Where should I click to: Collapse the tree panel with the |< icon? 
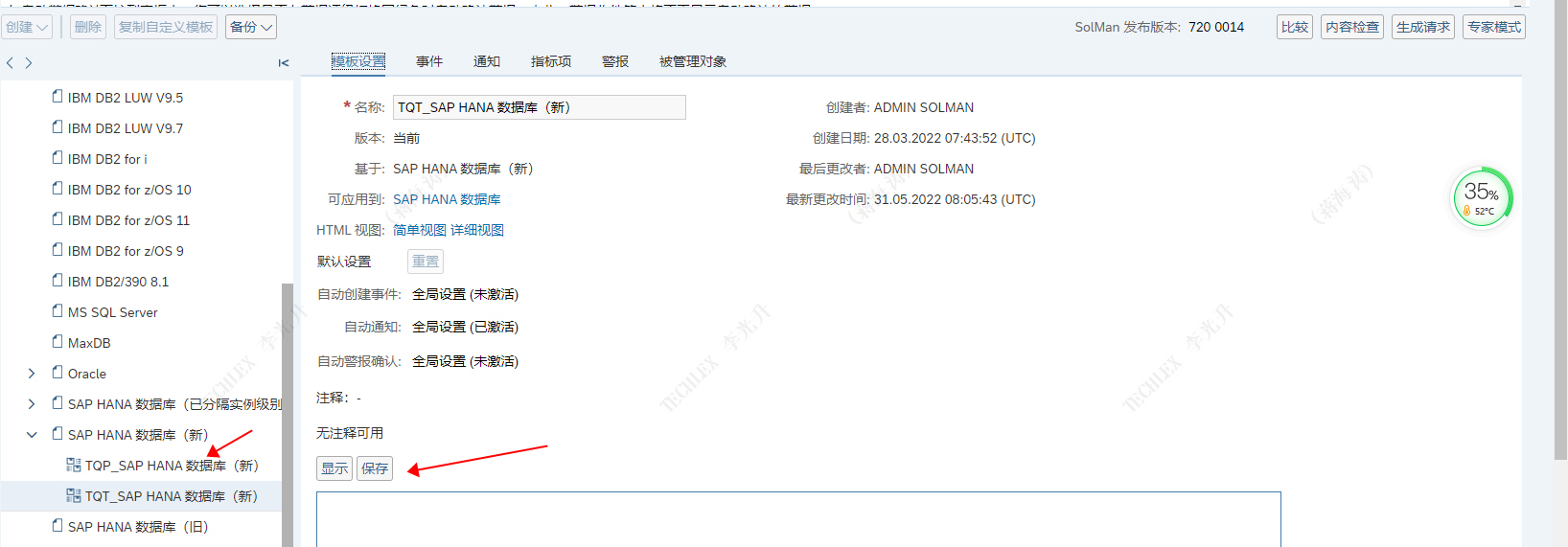[x=284, y=63]
